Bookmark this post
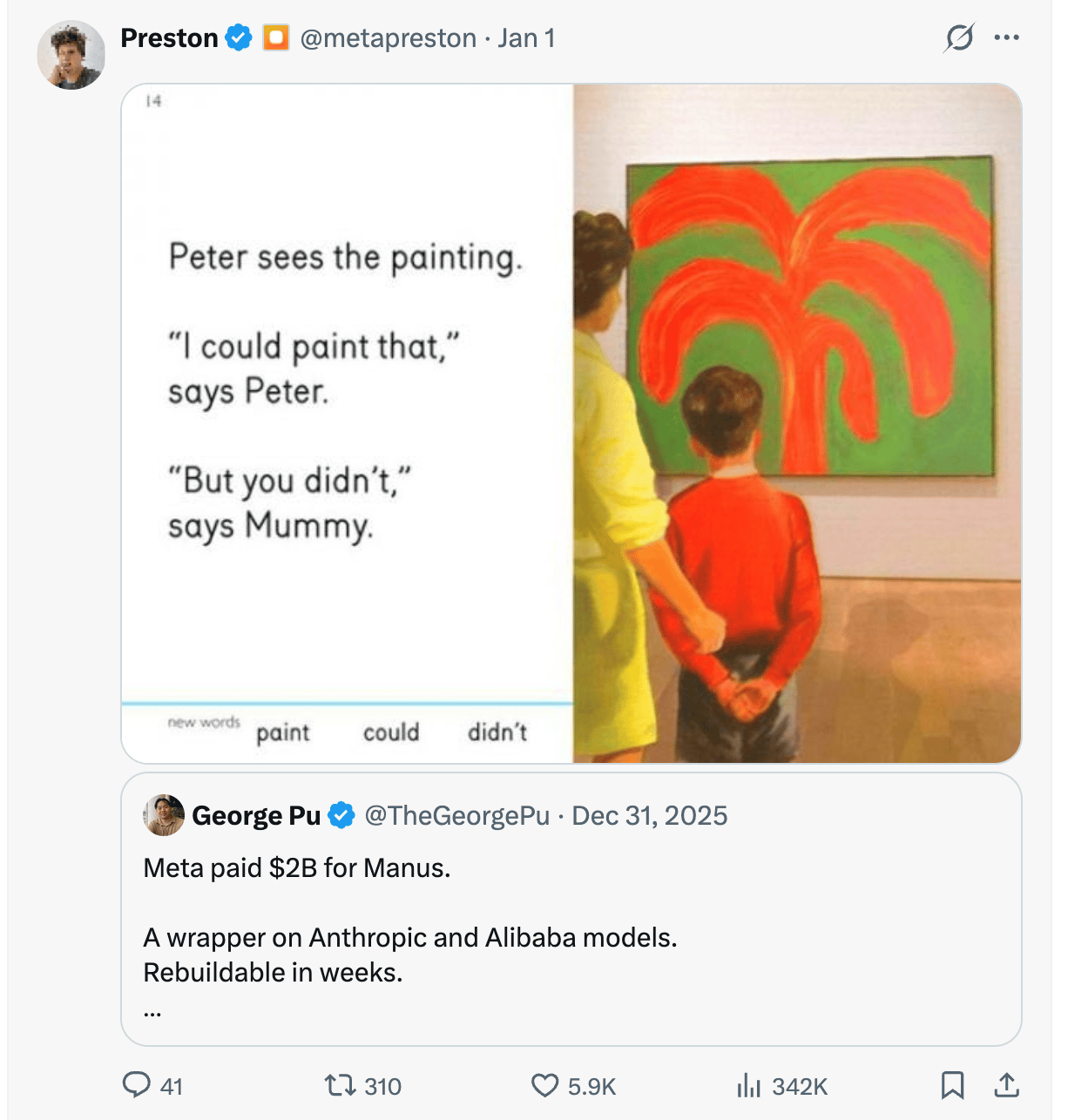The image size is (1068, 1120). coord(952,1085)
